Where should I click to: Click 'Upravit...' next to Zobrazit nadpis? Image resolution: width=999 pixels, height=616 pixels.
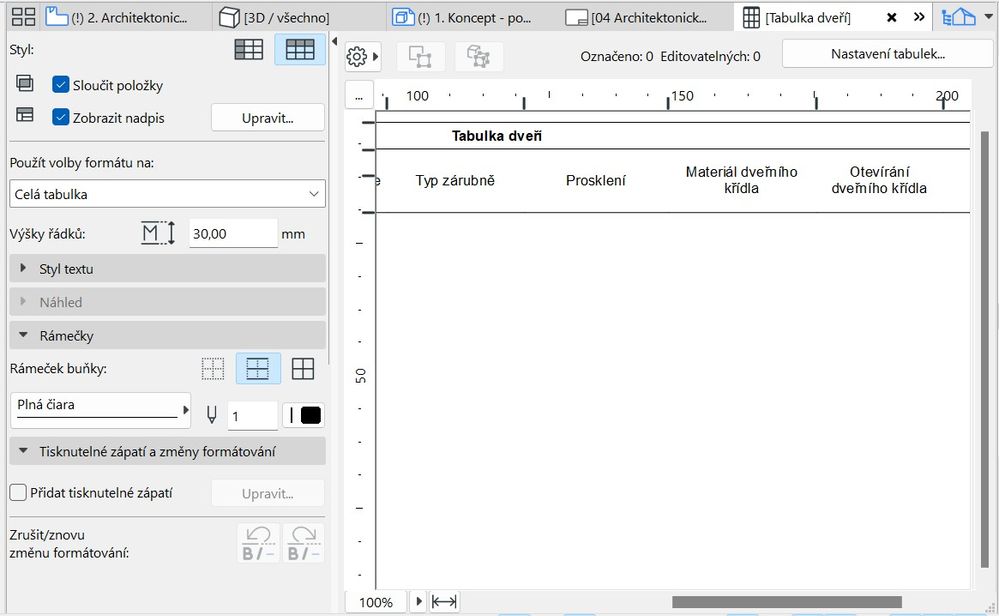(x=268, y=118)
